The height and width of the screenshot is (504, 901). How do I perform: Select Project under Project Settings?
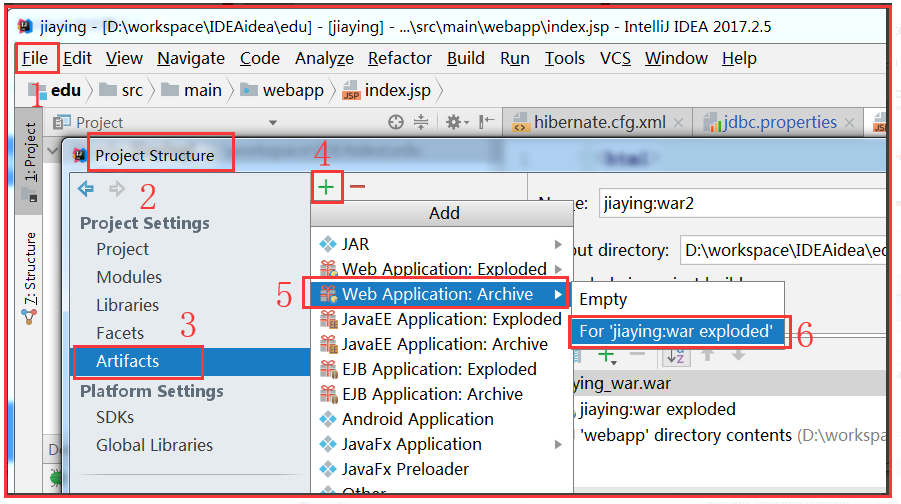coord(122,249)
